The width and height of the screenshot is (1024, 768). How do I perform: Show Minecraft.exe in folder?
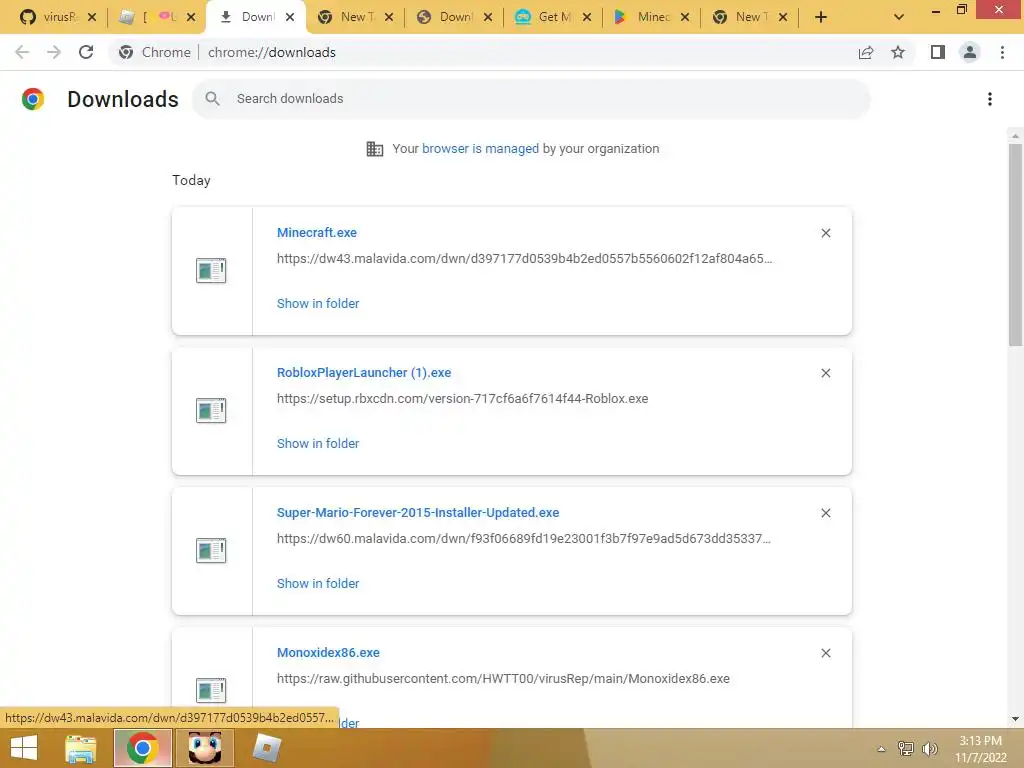coord(318,304)
